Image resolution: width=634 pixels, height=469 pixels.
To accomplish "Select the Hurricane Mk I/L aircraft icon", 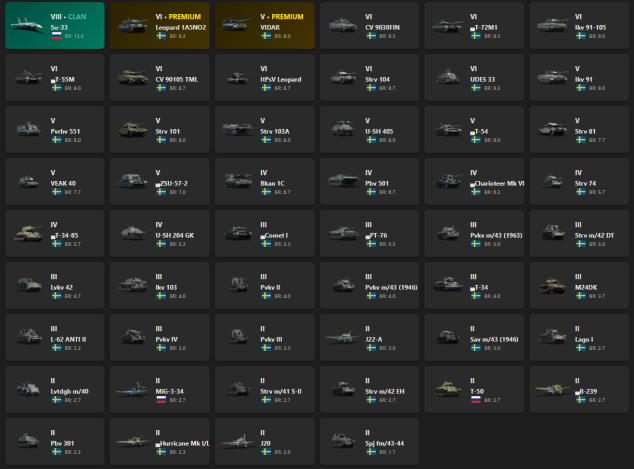I will [133, 441].
